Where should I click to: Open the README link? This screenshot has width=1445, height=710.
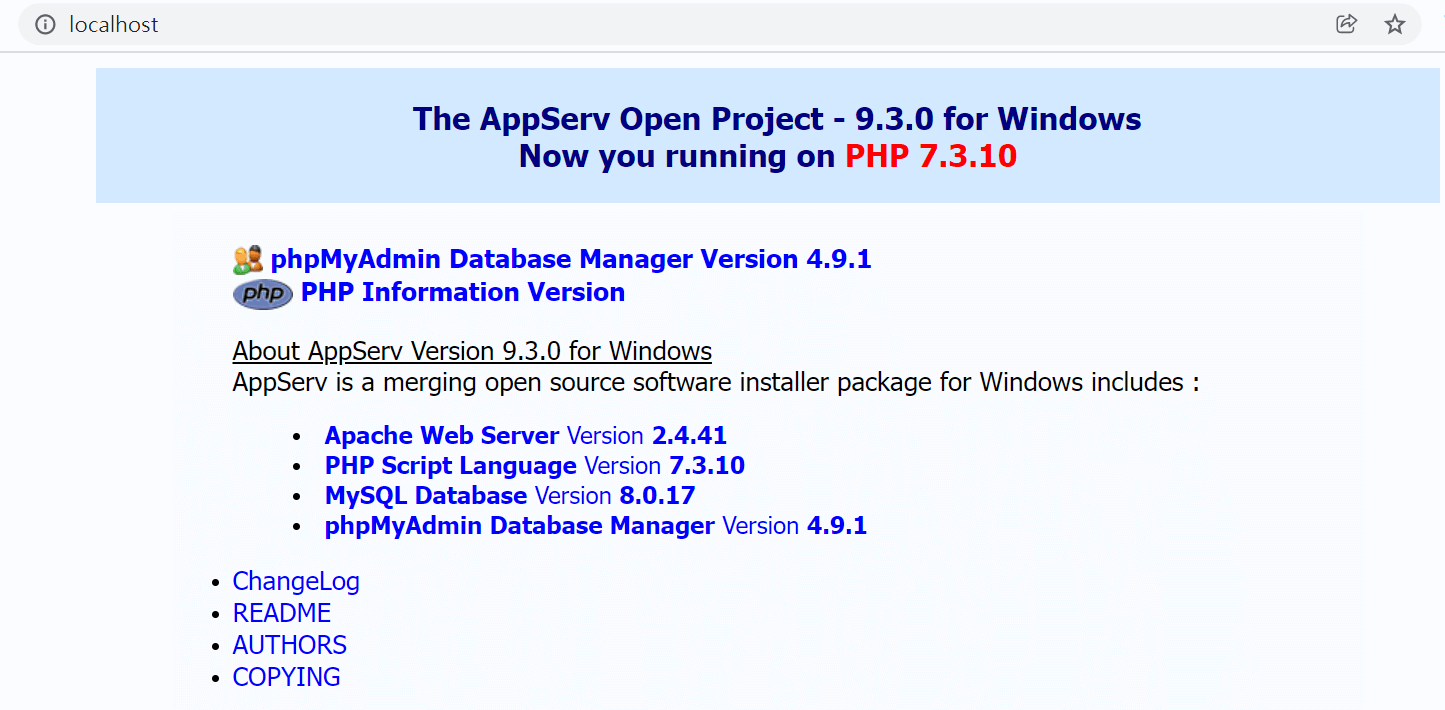[x=282, y=613]
